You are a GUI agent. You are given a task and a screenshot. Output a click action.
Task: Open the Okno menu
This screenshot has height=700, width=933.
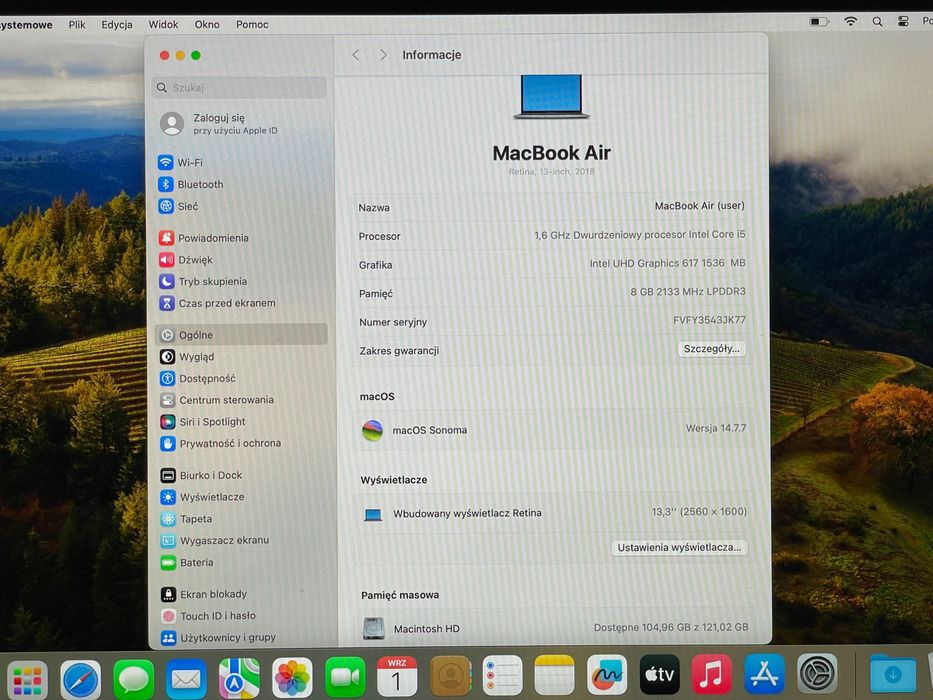pyautogui.click(x=207, y=24)
